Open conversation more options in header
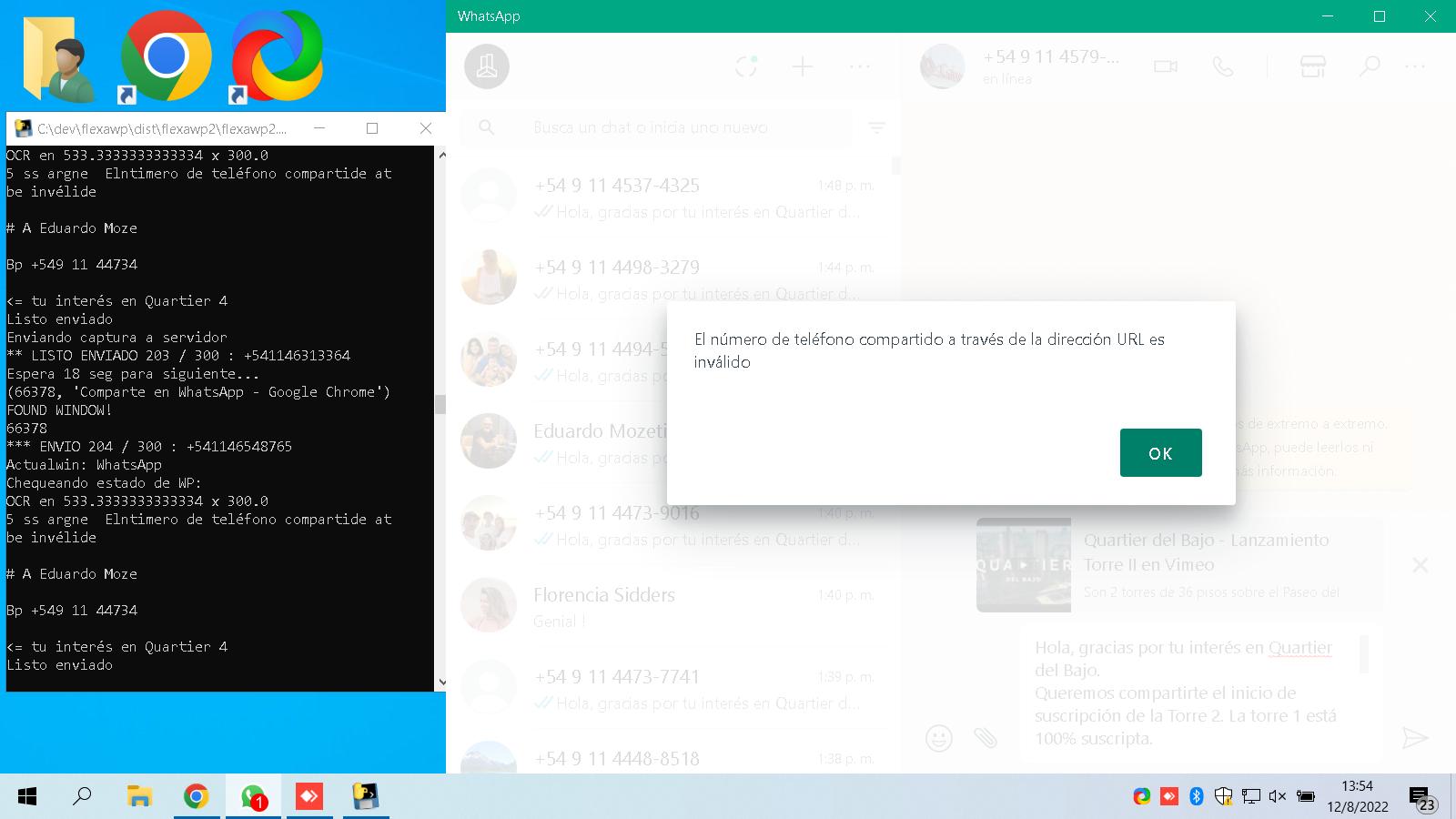Viewport: 1456px width, 819px height. coord(1415,66)
